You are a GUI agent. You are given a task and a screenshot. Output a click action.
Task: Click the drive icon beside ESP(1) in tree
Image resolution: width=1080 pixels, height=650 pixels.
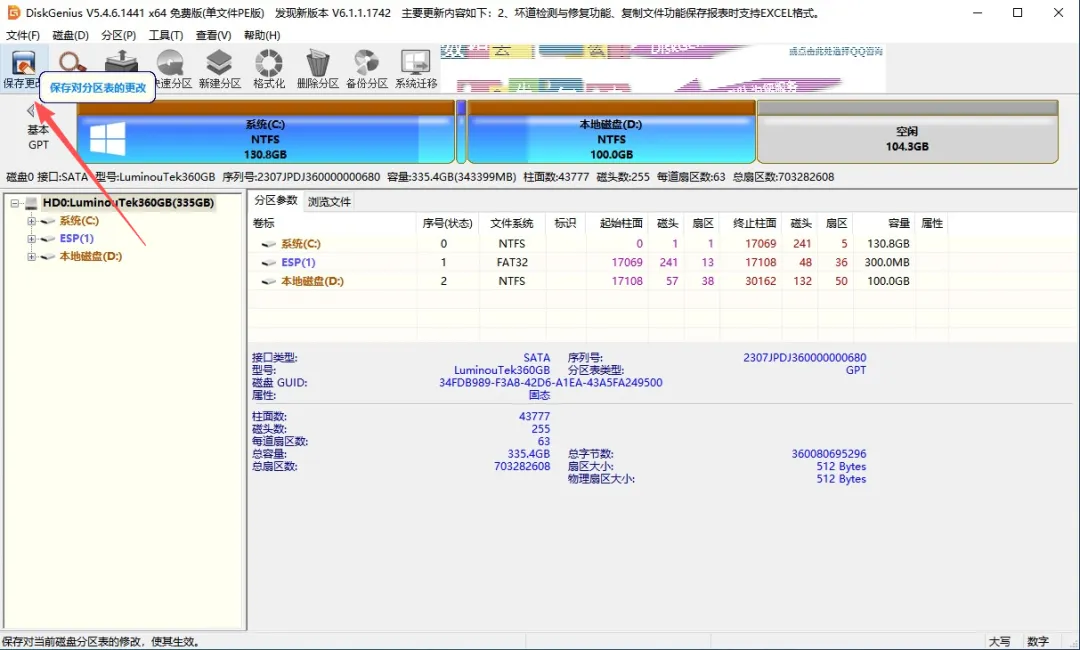click(48, 239)
